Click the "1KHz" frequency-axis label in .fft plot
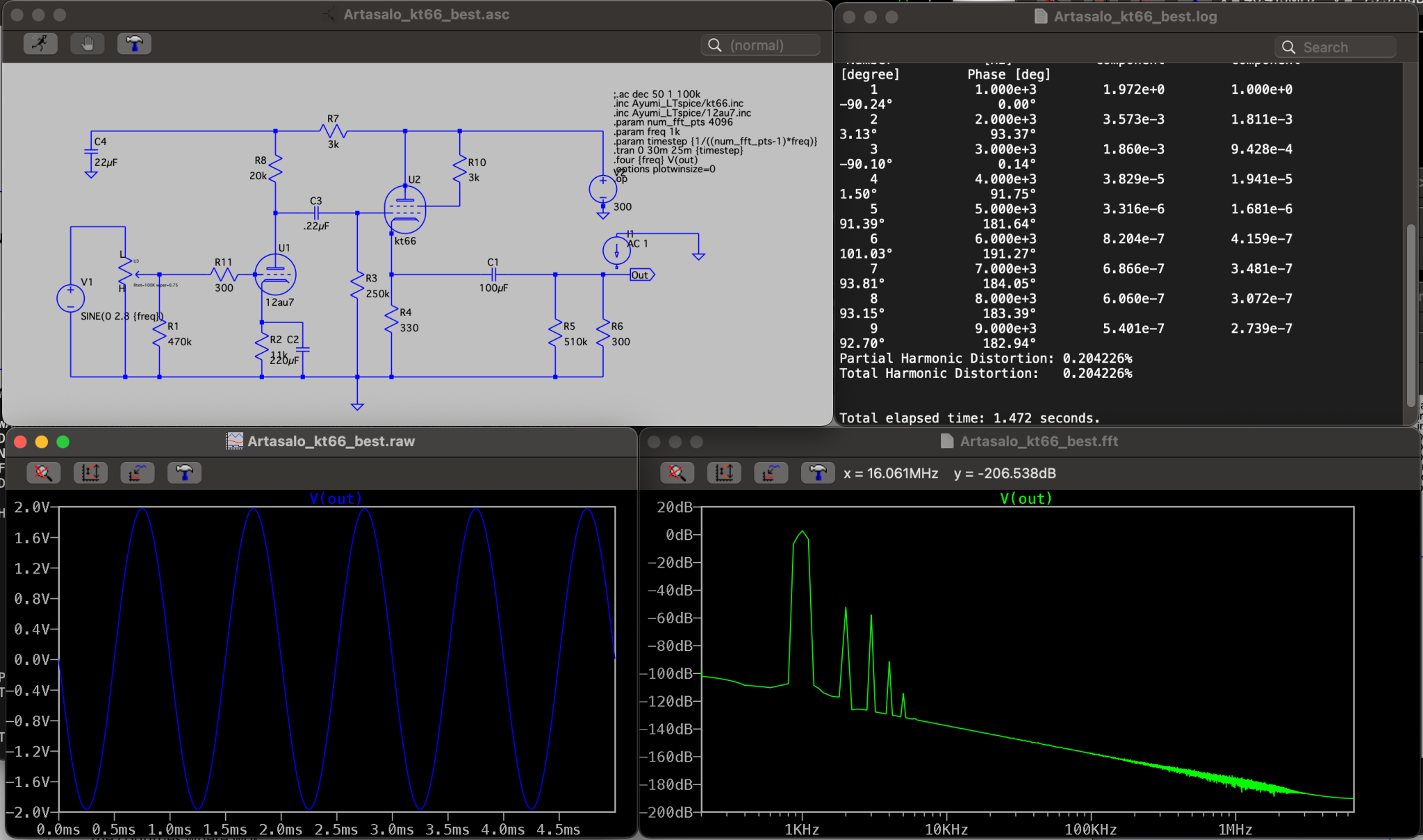 pyautogui.click(x=802, y=830)
